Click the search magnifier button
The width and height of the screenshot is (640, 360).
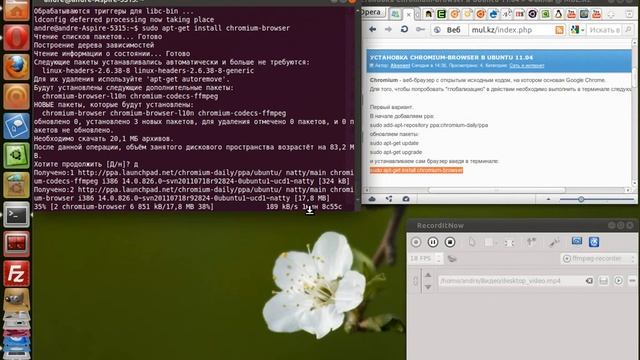pos(628,30)
